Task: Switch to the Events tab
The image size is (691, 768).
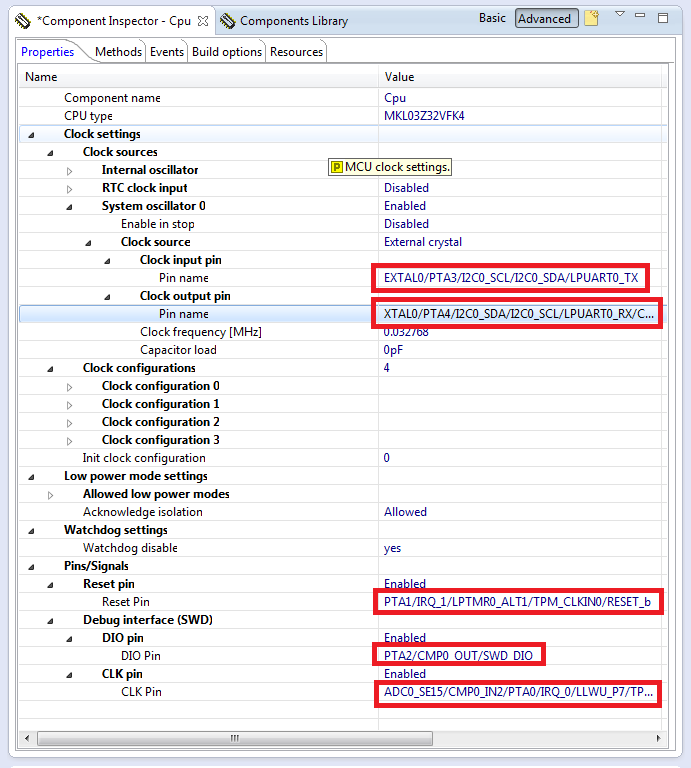Action: 167,52
